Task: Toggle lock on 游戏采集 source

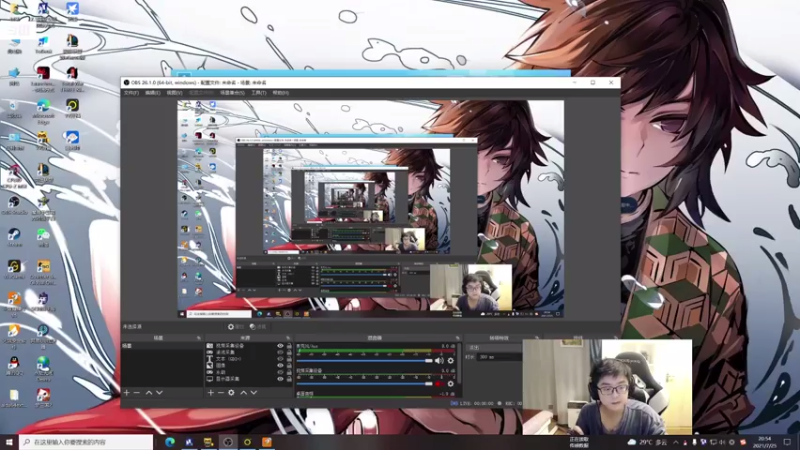Action: (289, 353)
